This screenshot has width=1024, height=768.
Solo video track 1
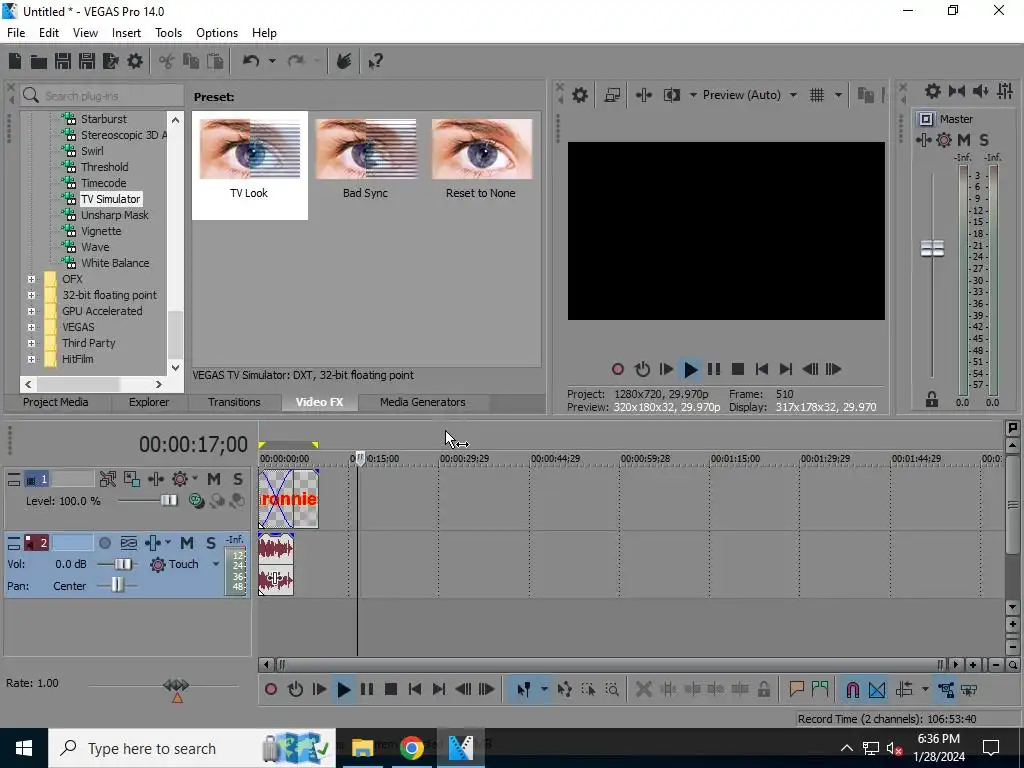238,479
